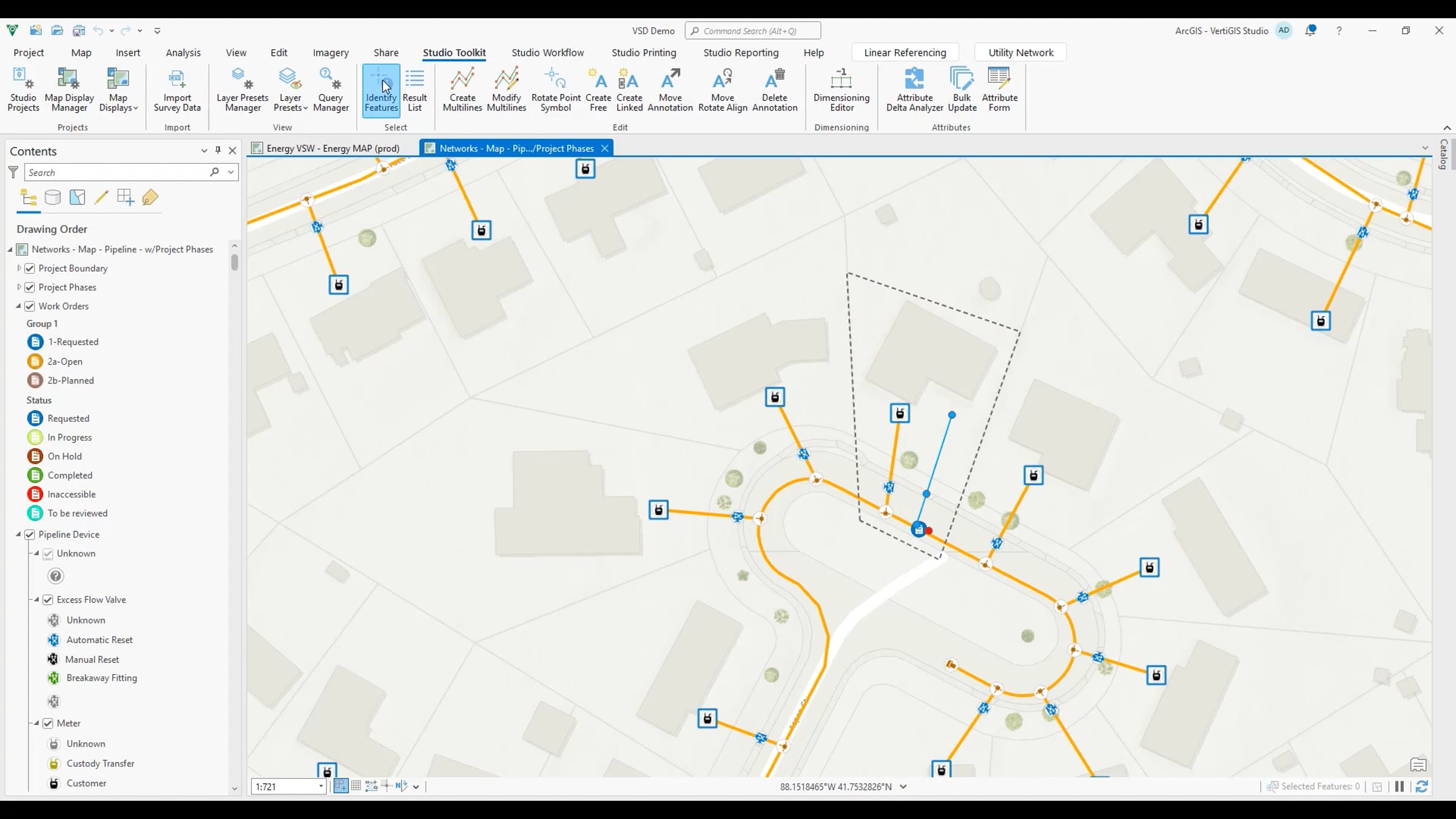Select the Move Annotation tool
1456x819 pixels.
tap(670, 90)
